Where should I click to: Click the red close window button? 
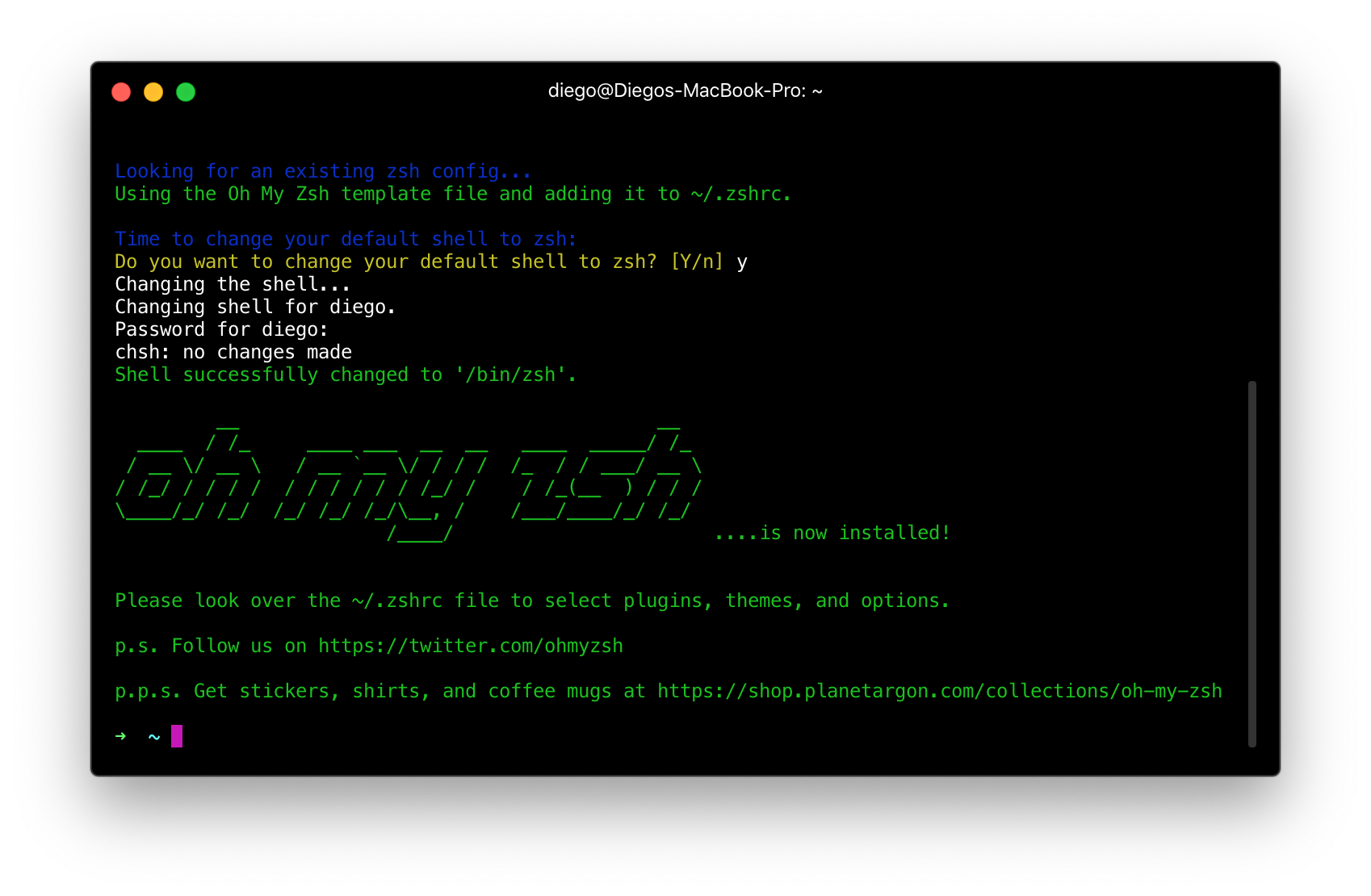(x=121, y=92)
